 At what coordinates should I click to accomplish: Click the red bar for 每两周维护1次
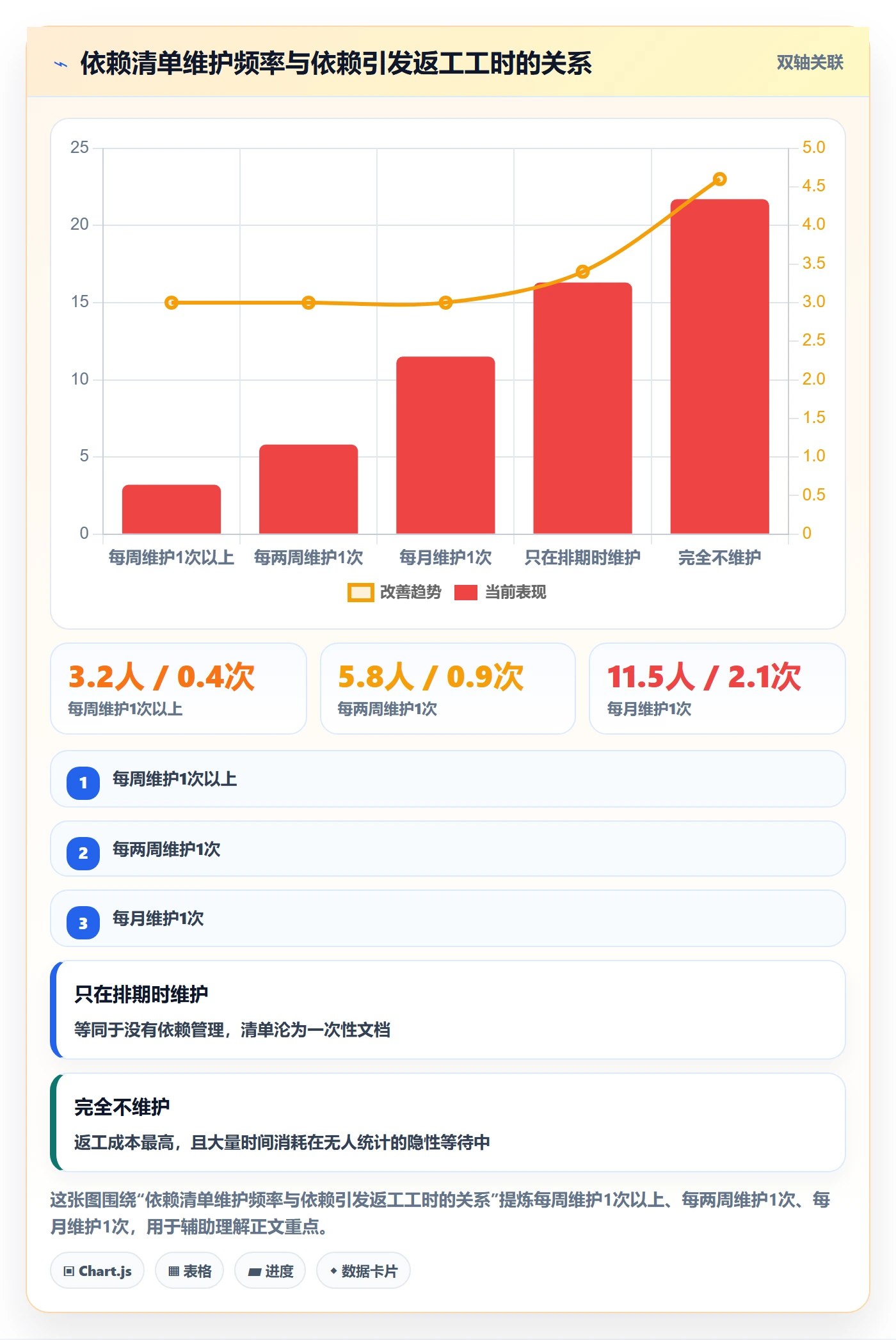point(308,489)
